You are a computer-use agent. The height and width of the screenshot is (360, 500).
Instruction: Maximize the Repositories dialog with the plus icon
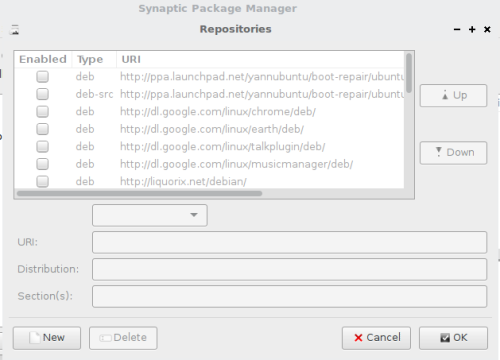coord(472,29)
